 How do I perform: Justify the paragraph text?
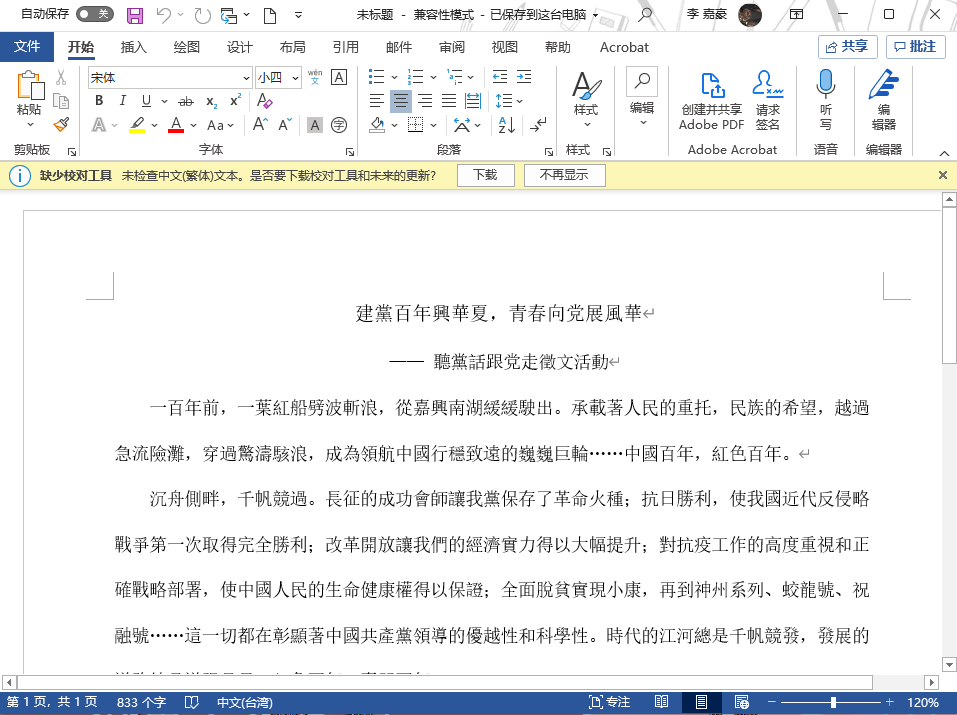click(x=449, y=101)
